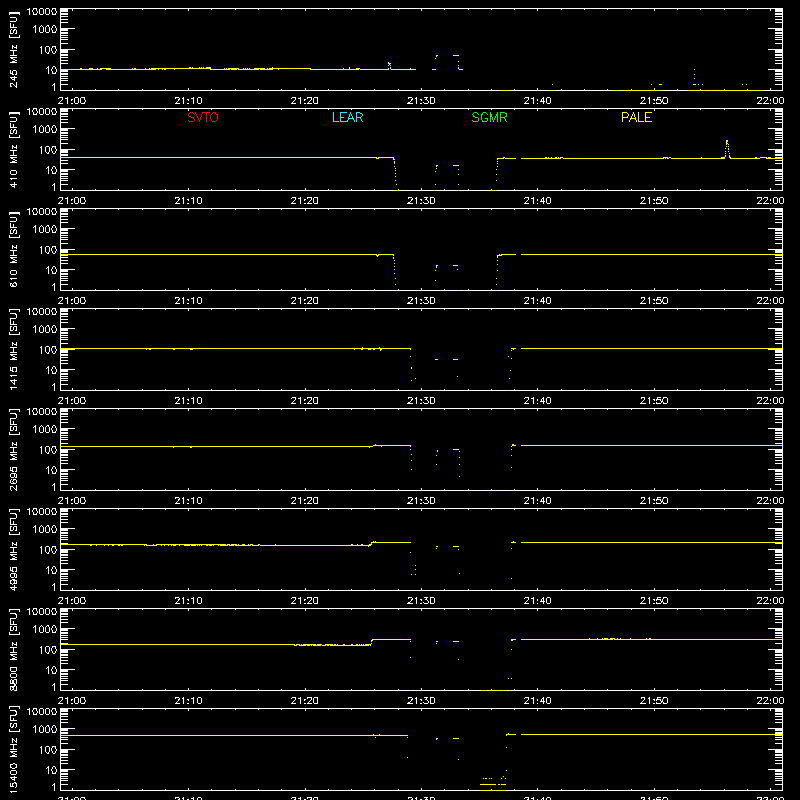Click the 1000 y-axis label of 610 MHz panel
800x800 pixels.
coord(45,229)
